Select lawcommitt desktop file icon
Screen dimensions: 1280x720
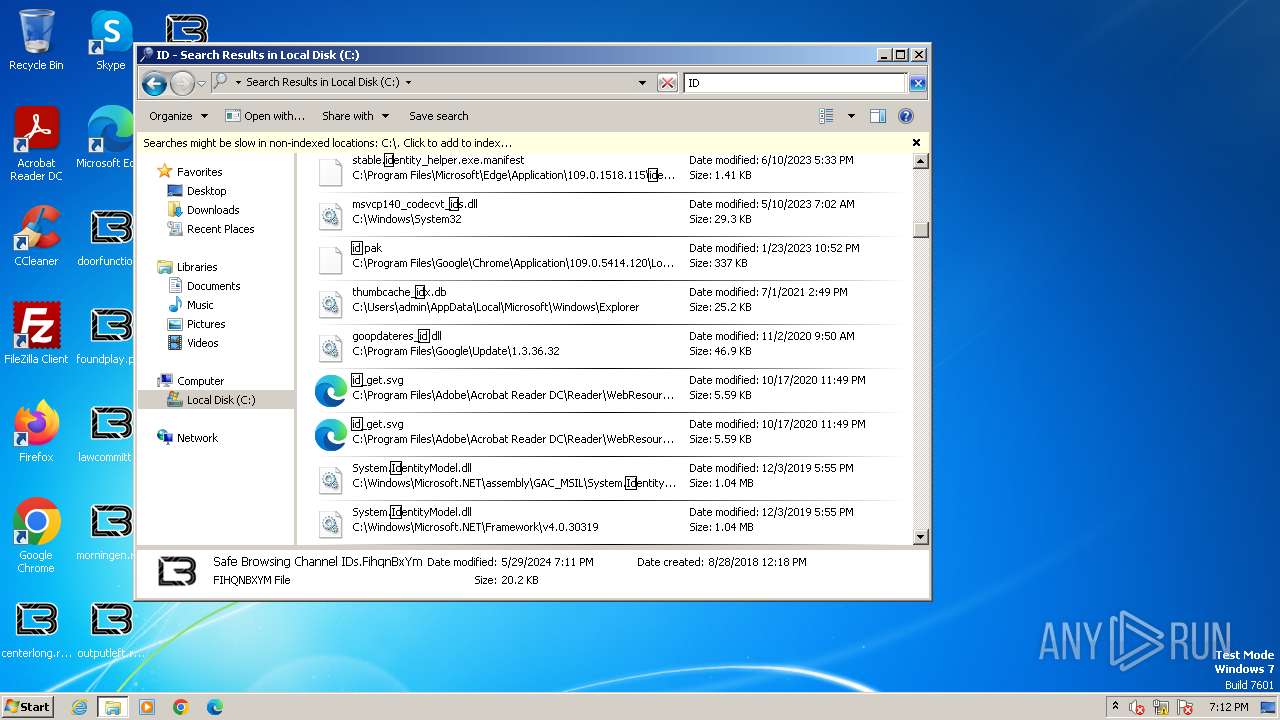click(106, 432)
